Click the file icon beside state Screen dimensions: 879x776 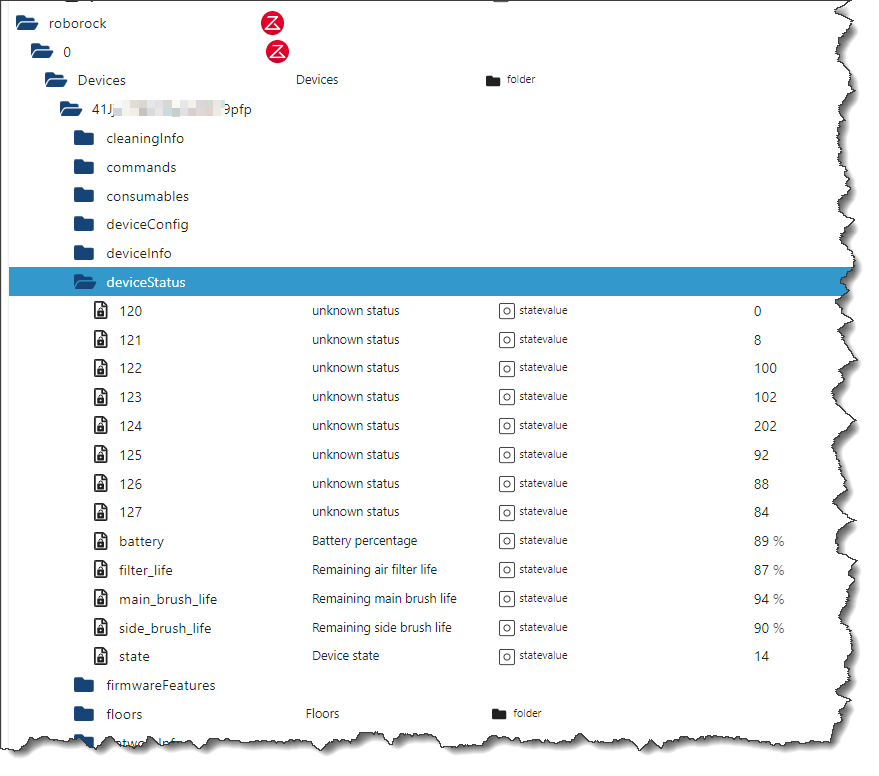(100, 656)
